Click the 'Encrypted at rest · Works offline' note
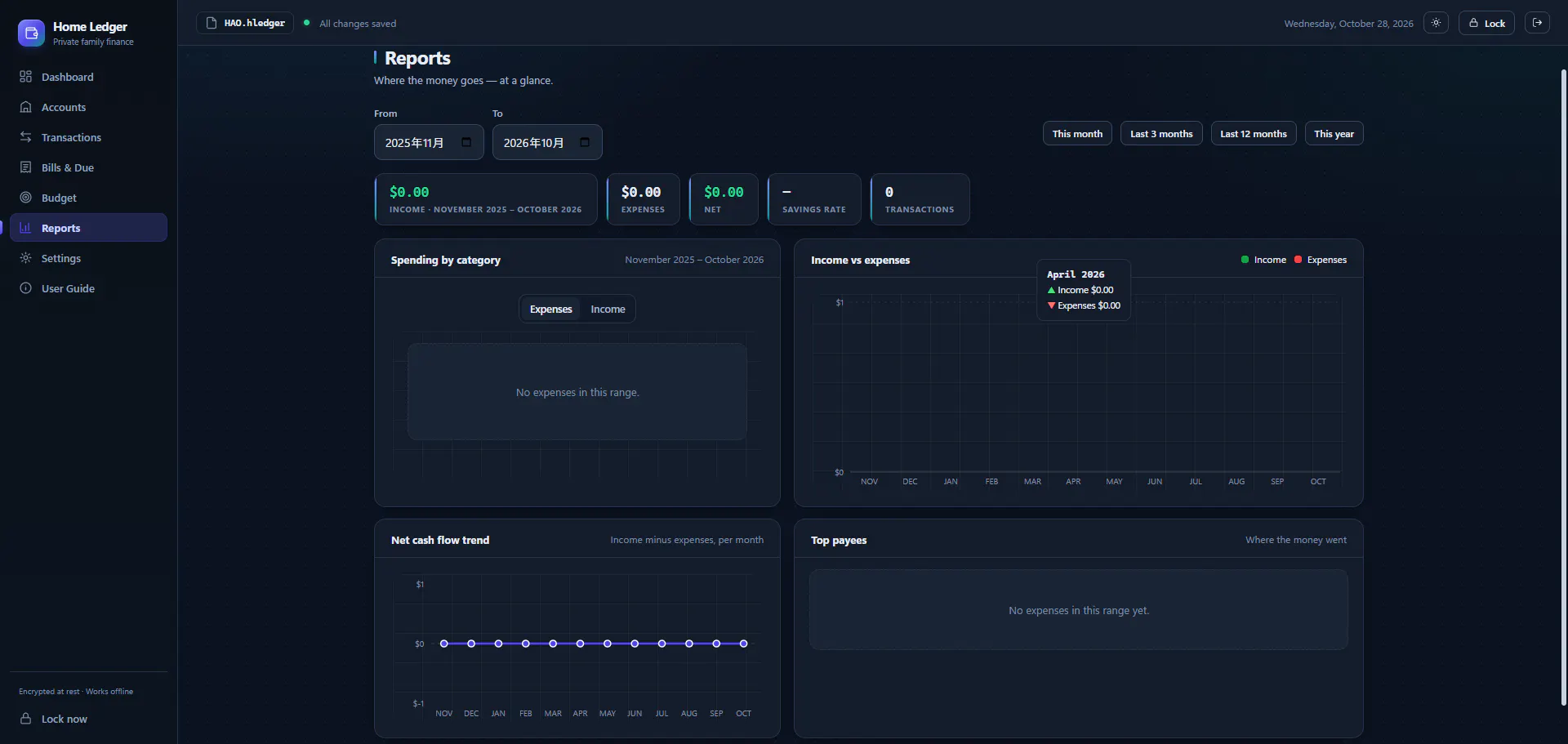 point(76,692)
